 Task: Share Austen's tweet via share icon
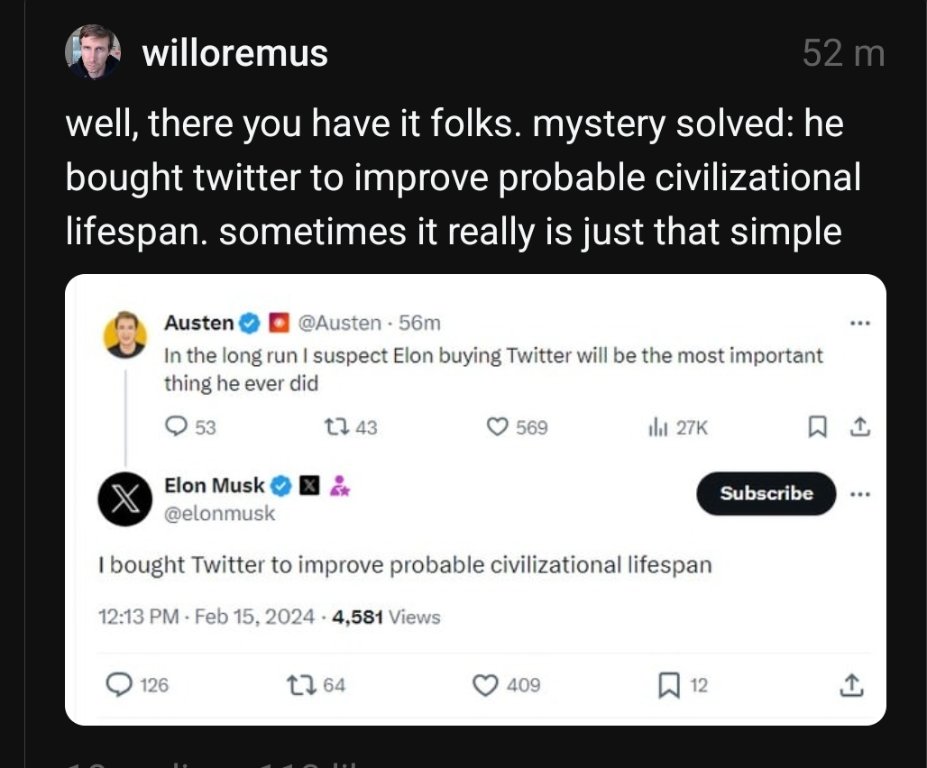pyautogui.click(x=856, y=427)
